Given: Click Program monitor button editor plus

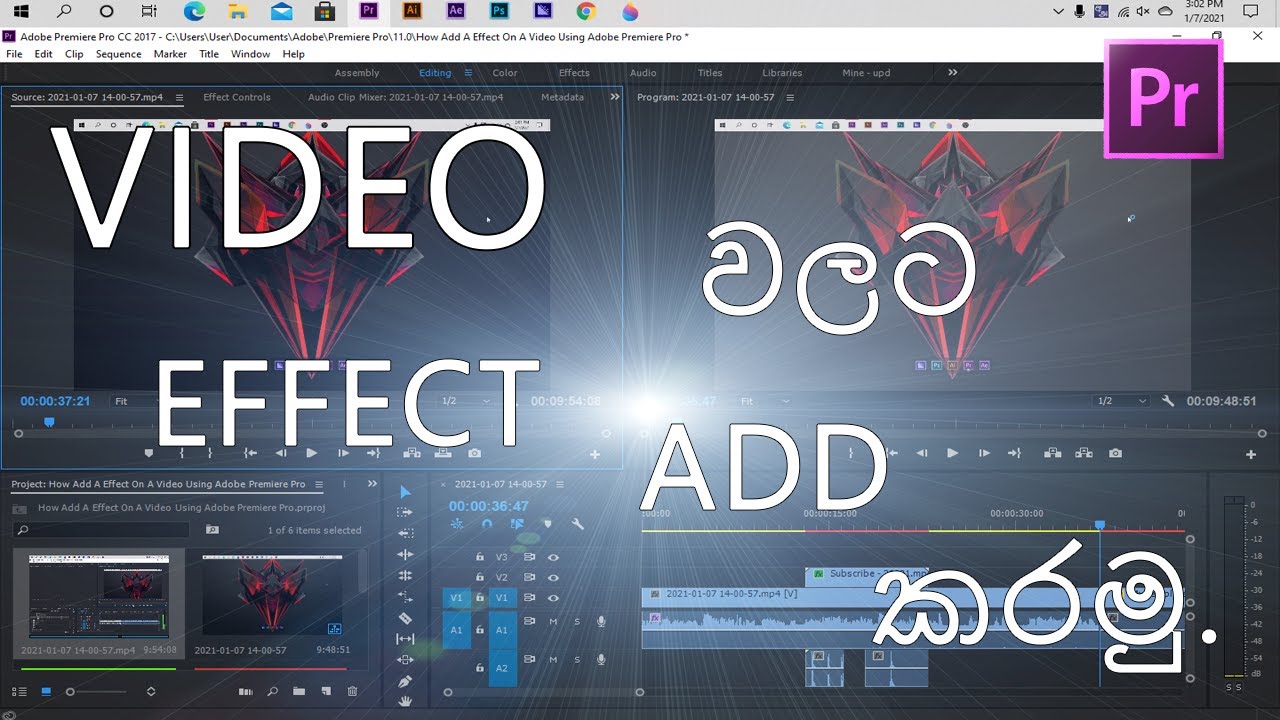Looking at the screenshot, I should click(x=1250, y=454).
